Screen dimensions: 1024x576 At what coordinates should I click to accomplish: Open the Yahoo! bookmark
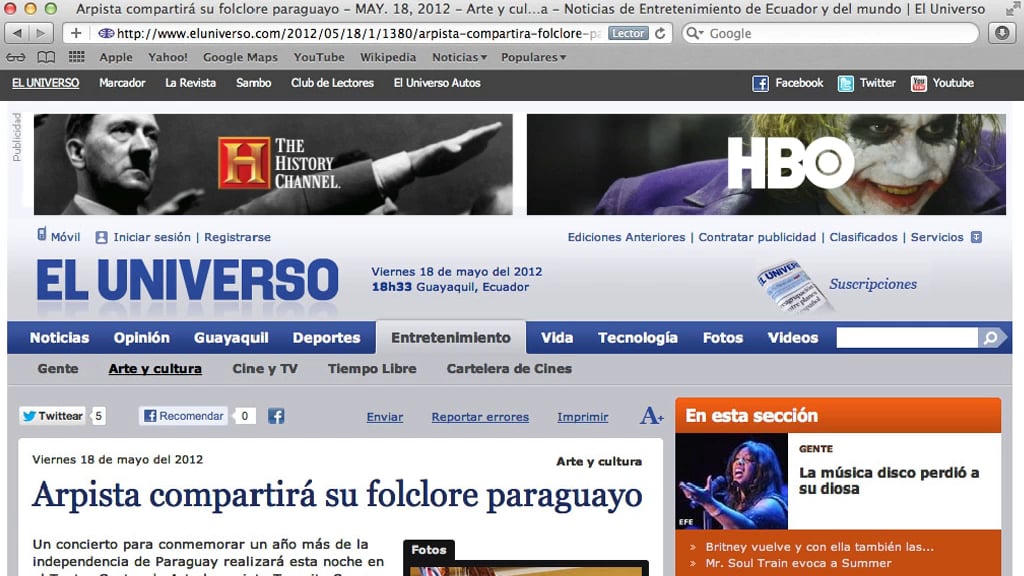click(168, 57)
